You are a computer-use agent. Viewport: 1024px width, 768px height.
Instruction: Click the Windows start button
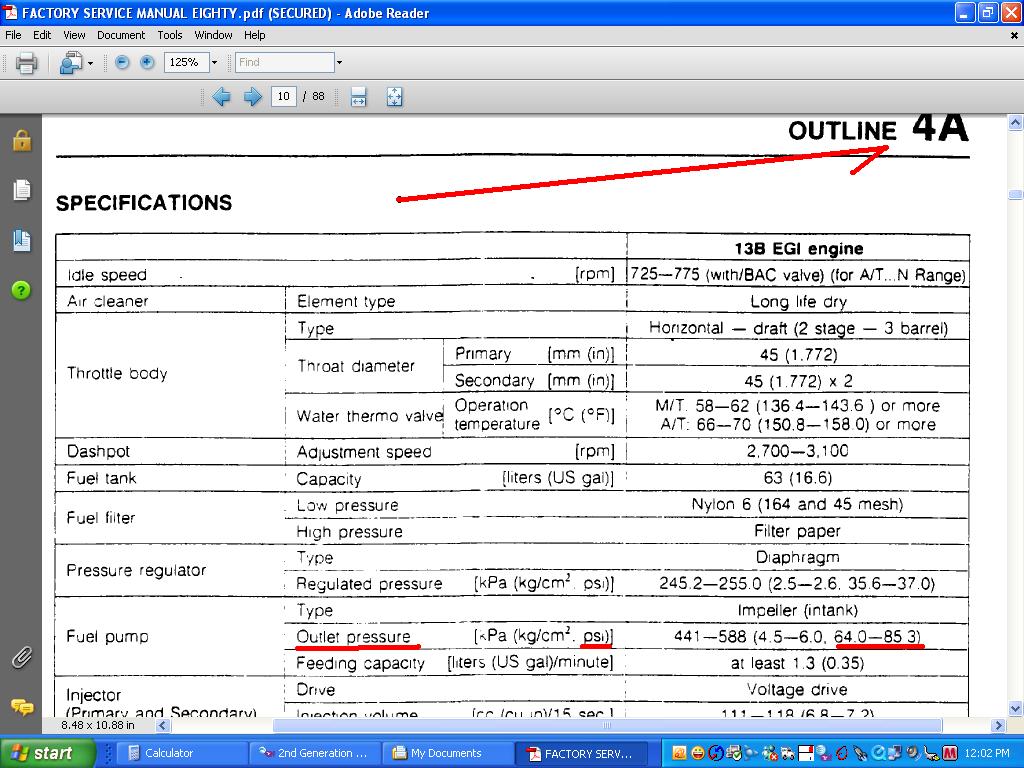[x=41, y=753]
